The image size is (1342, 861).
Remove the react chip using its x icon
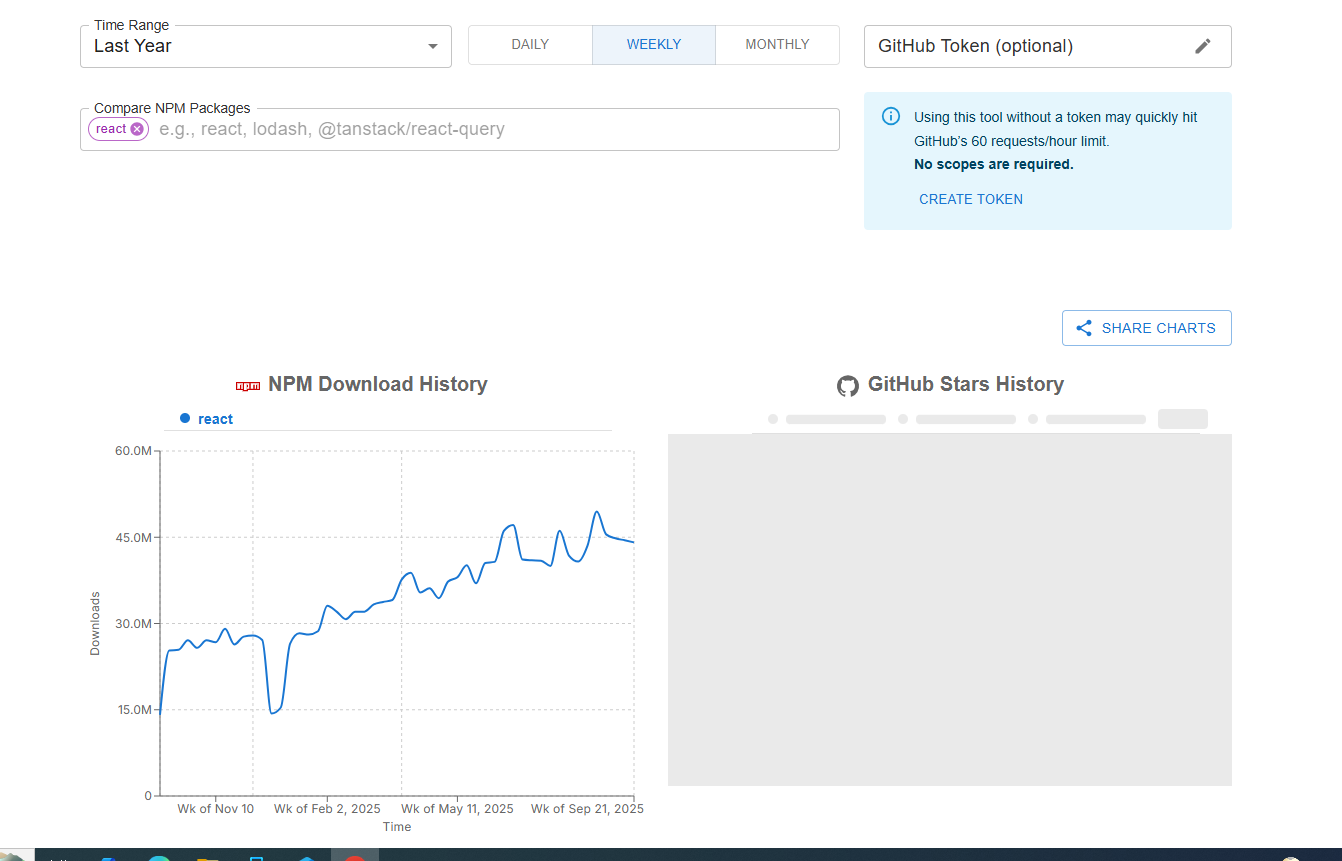137,129
